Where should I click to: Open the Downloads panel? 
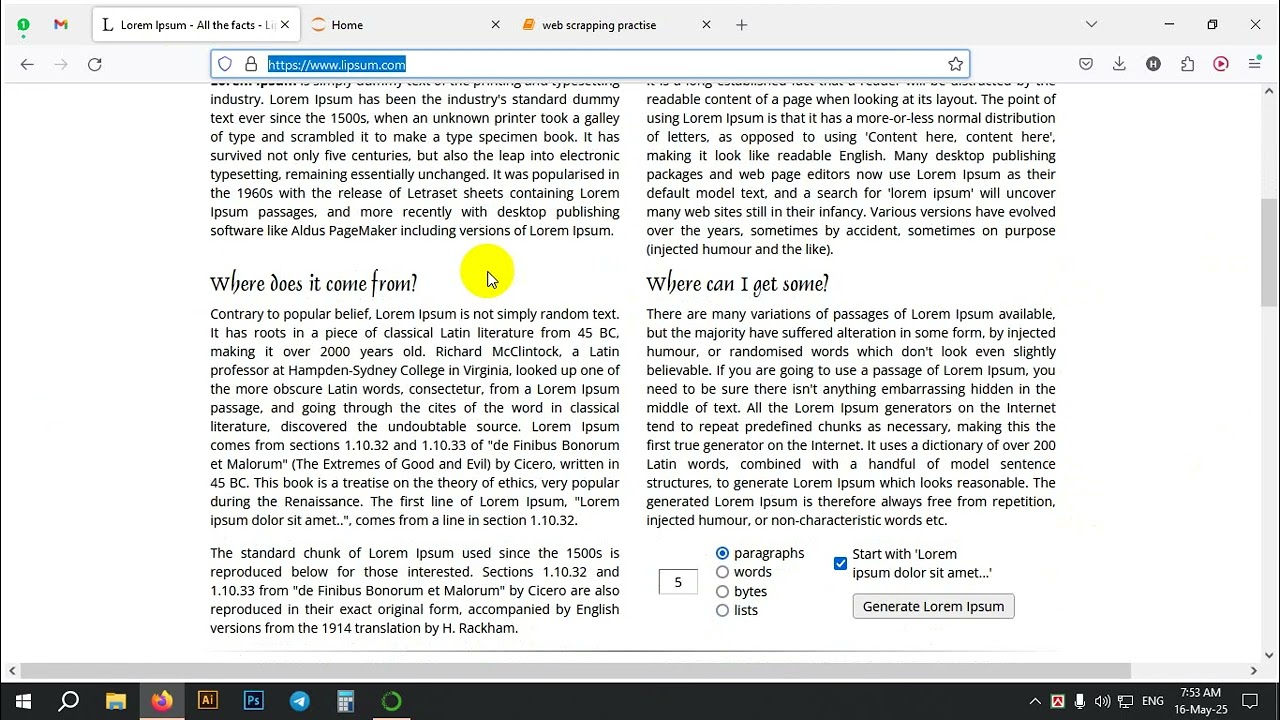click(1119, 64)
